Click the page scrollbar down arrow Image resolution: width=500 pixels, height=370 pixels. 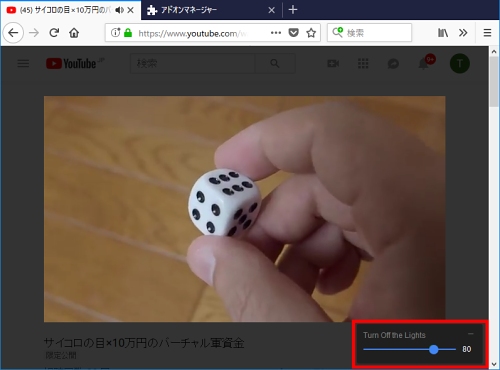point(494,364)
